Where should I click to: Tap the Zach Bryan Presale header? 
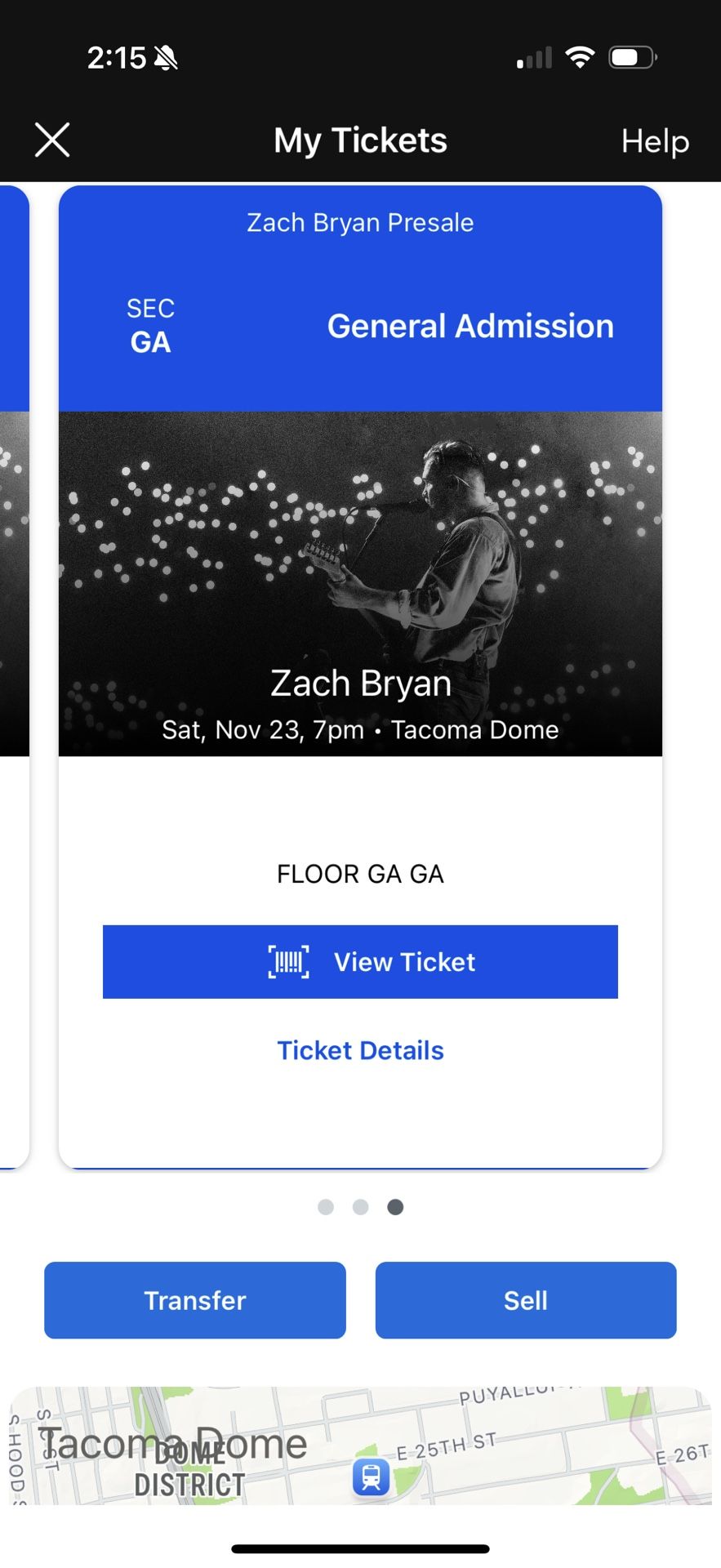[360, 222]
